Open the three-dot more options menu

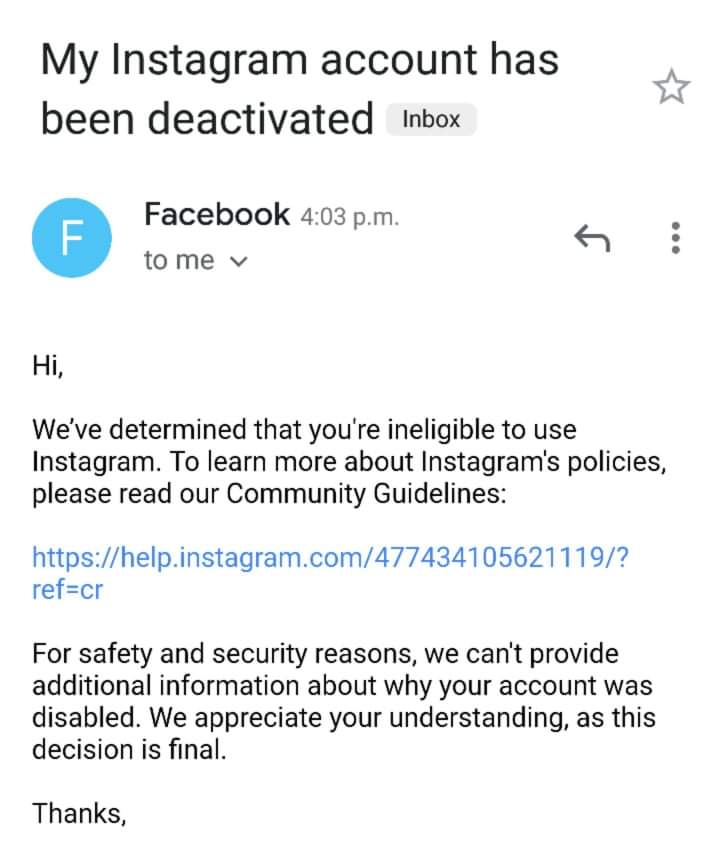click(675, 238)
